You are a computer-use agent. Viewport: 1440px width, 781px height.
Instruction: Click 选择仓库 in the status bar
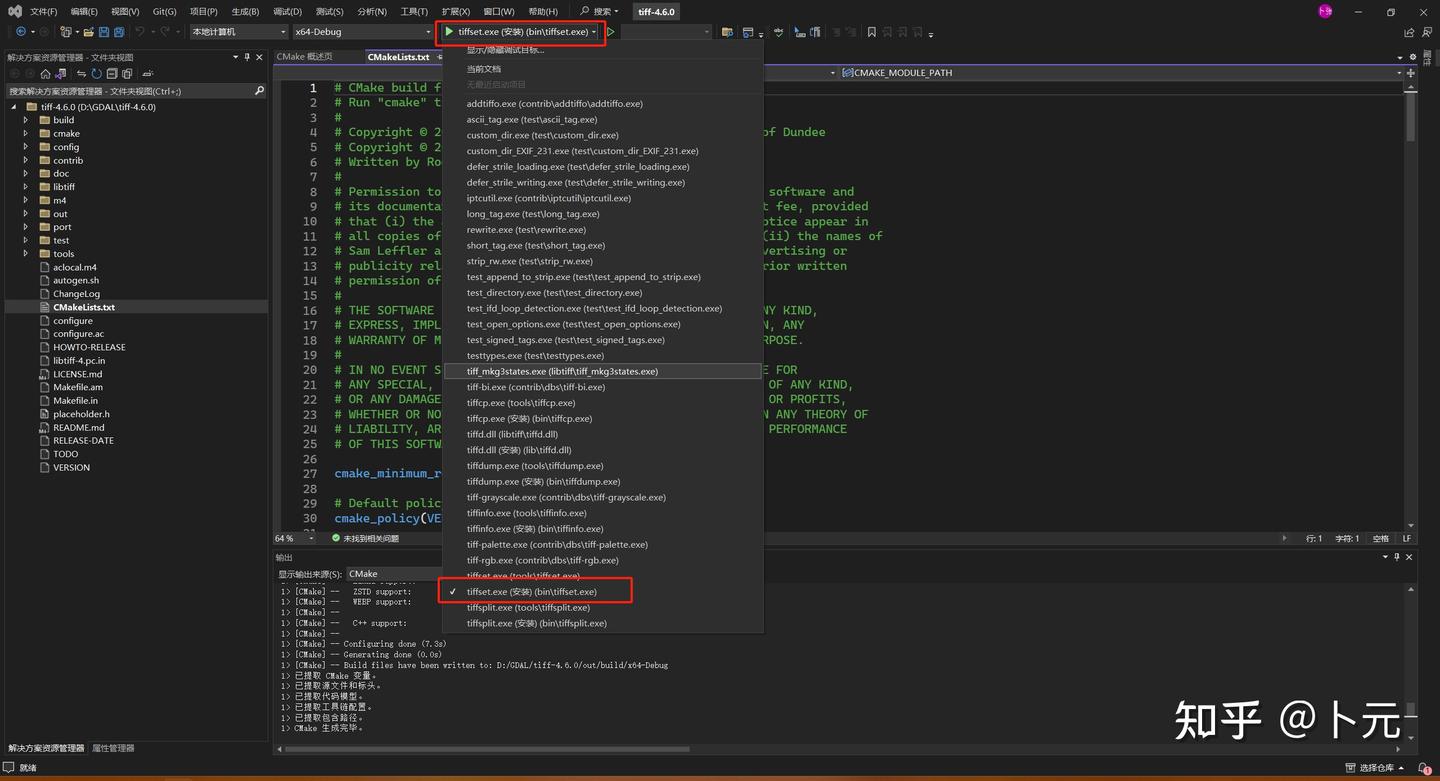point(1375,768)
